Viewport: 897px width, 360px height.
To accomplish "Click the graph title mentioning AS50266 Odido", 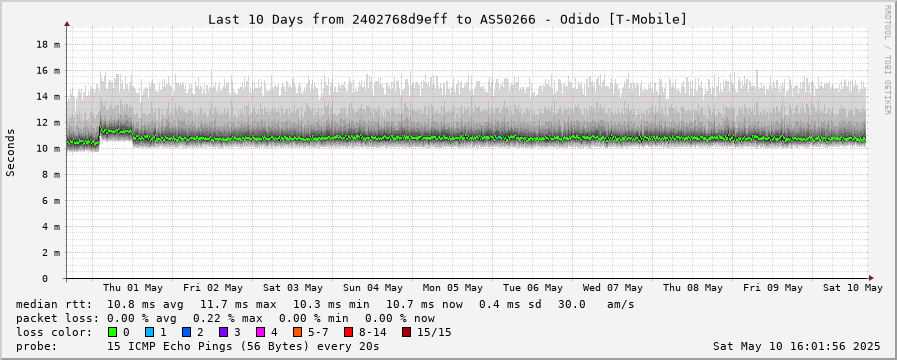I will [447, 19].
